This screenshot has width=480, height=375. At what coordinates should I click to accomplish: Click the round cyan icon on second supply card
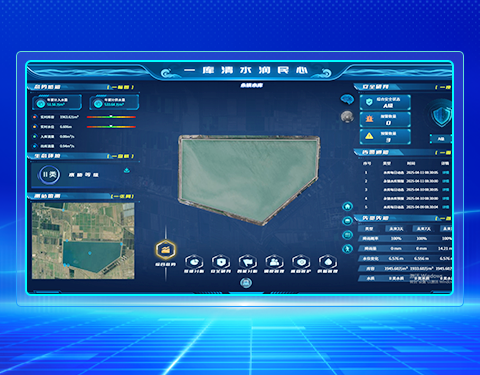click(98, 104)
